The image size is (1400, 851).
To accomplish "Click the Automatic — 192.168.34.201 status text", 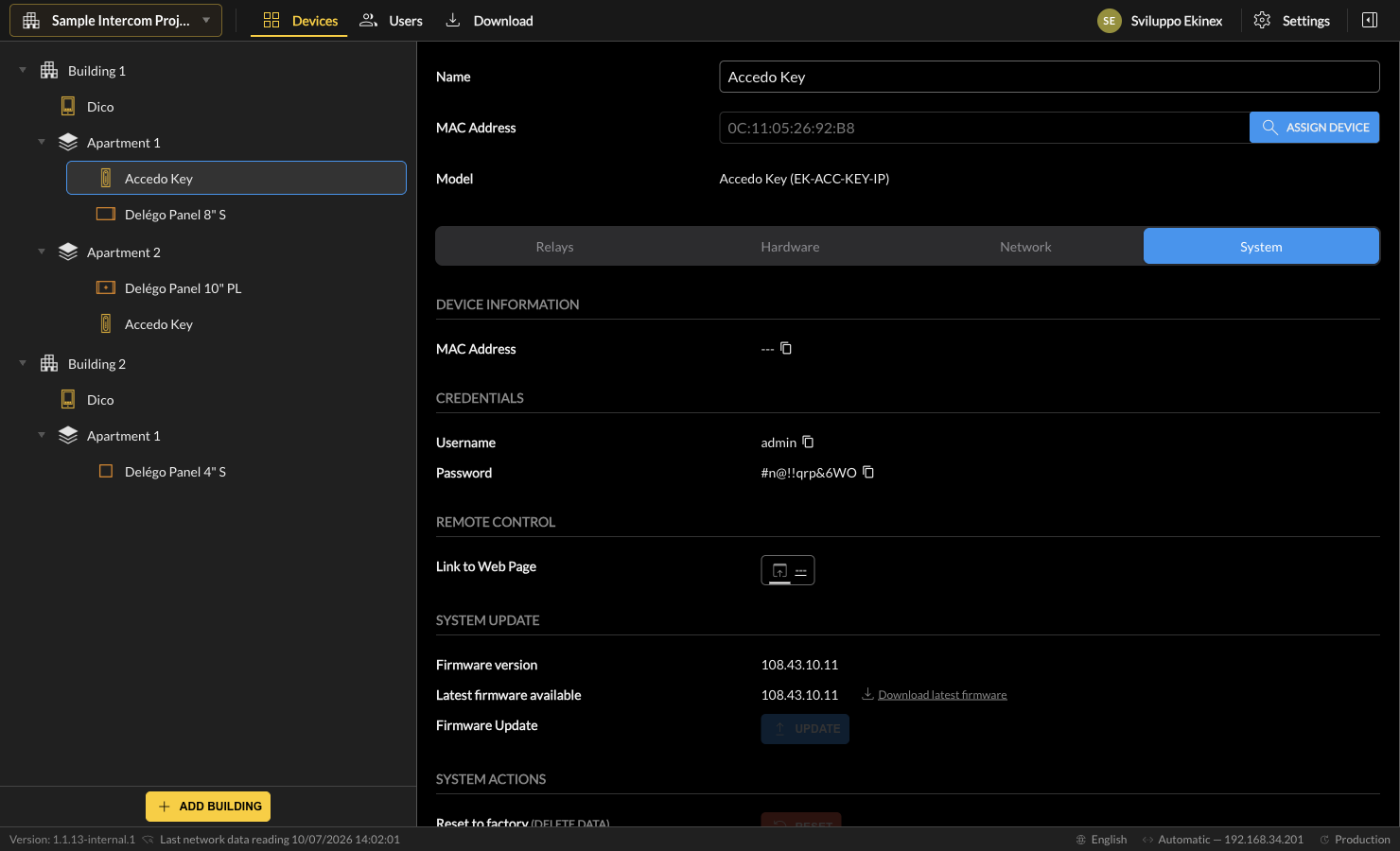I will (1231, 840).
